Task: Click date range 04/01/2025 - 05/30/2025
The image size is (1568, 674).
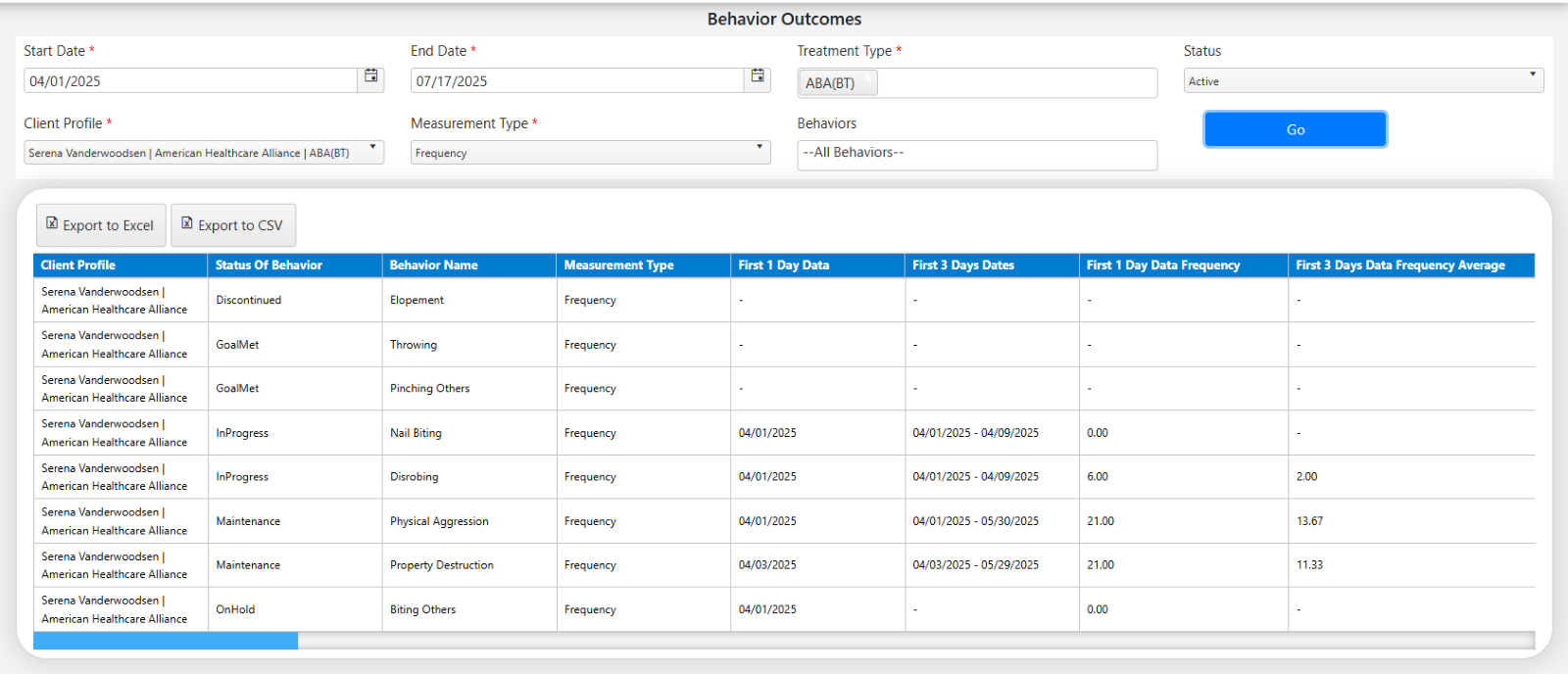Action: coord(975,521)
